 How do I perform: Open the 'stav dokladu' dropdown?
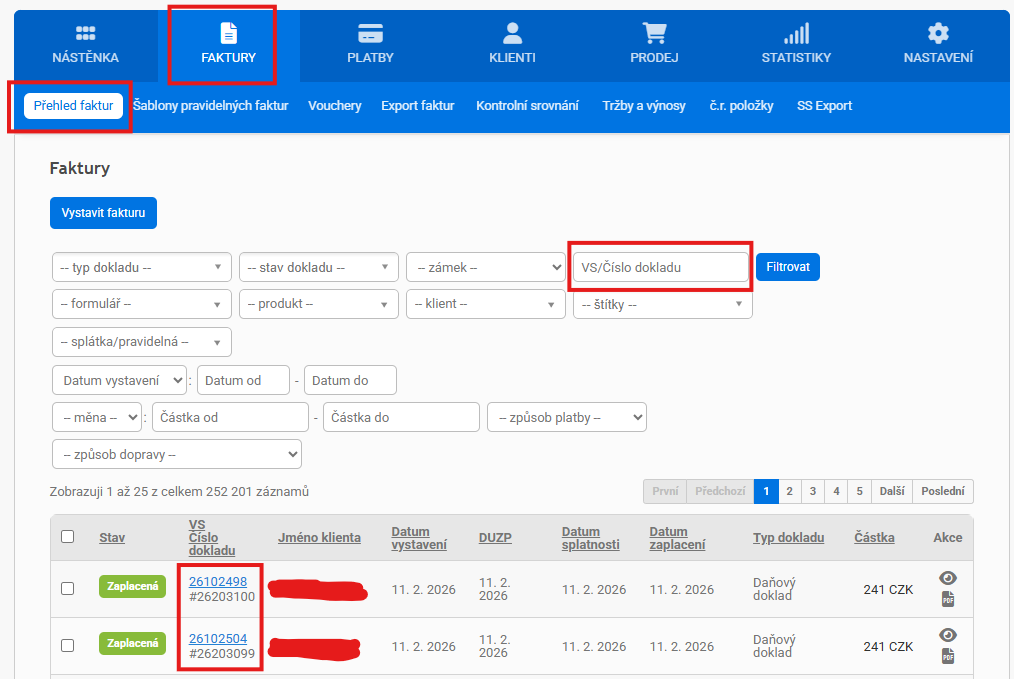coord(319,267)
